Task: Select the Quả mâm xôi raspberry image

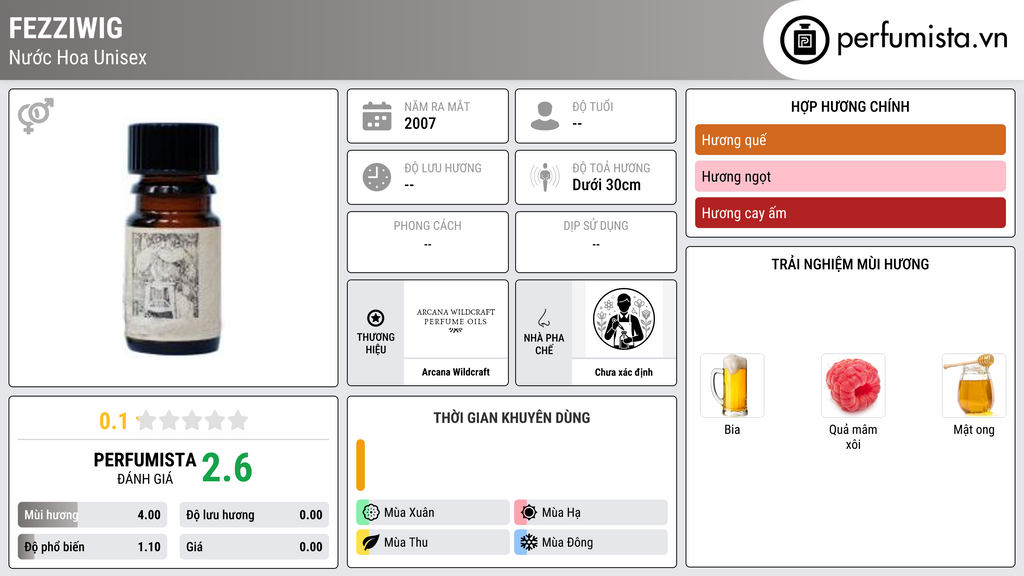Action: pyautogui.click(x=853, y=385)
